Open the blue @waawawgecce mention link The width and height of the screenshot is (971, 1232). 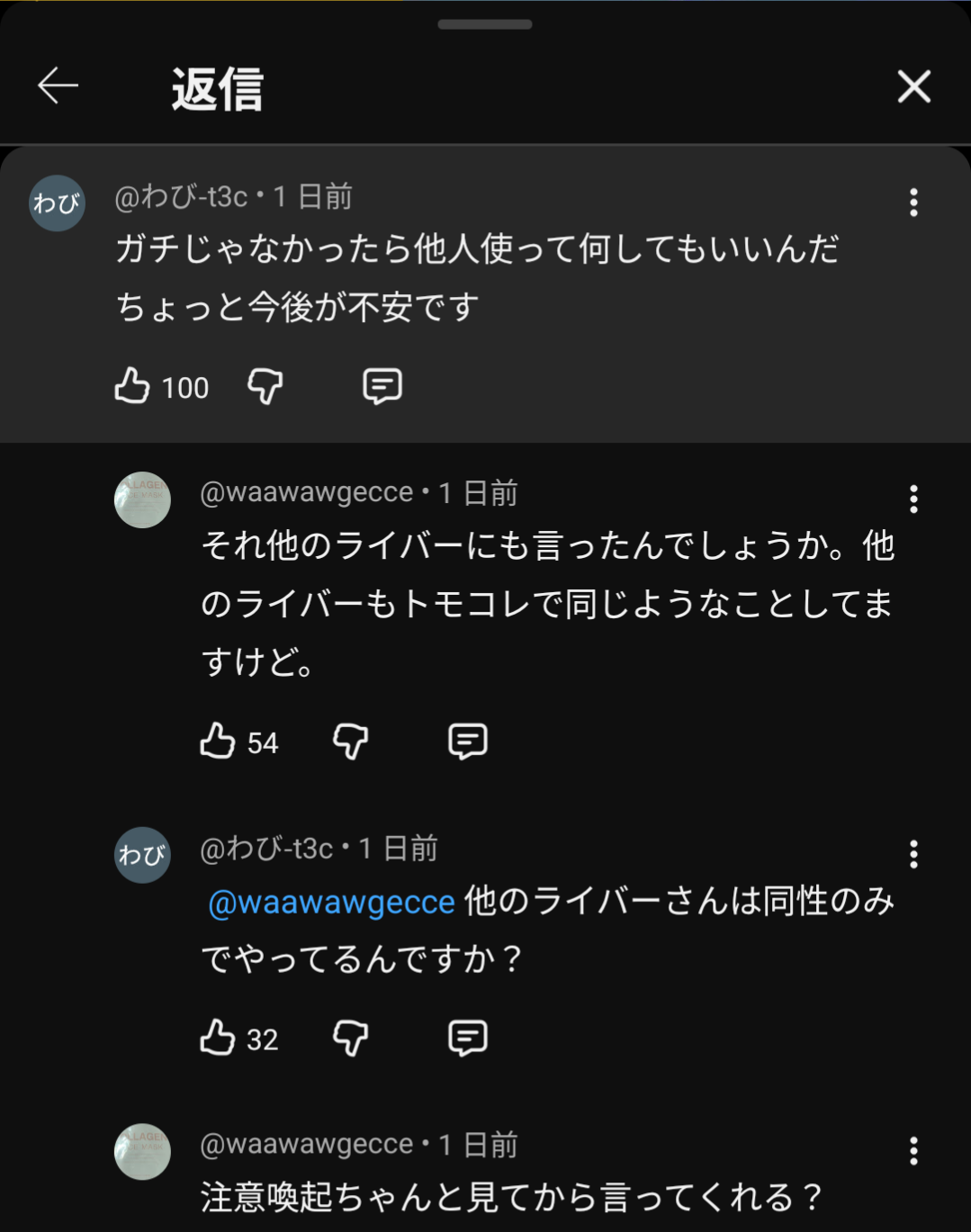coord(331,902)
